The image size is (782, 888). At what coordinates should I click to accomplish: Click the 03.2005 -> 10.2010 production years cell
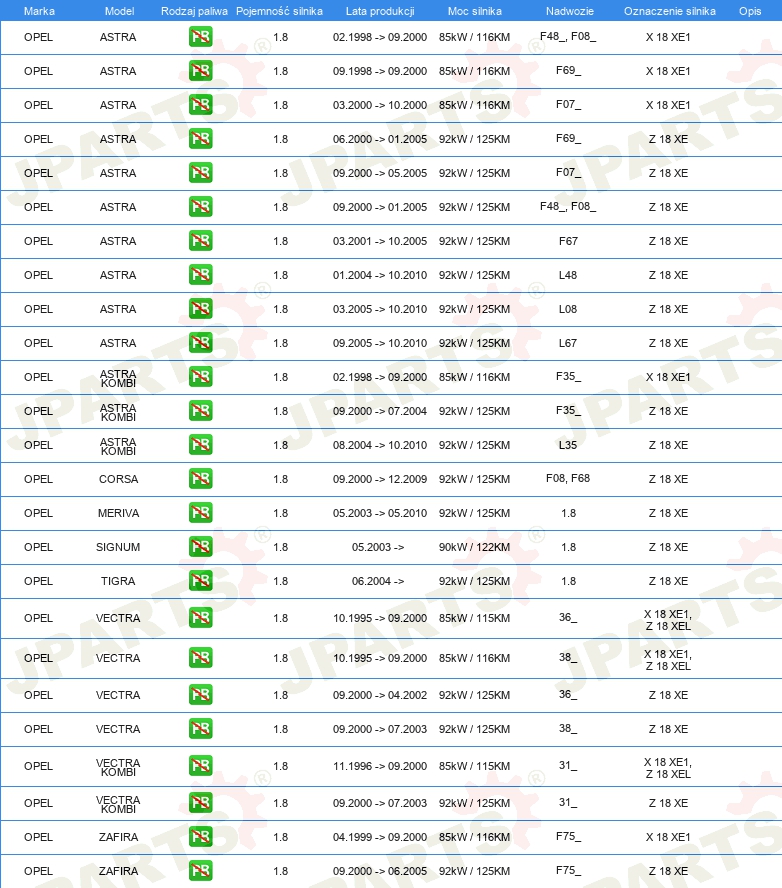click(380, 309)
